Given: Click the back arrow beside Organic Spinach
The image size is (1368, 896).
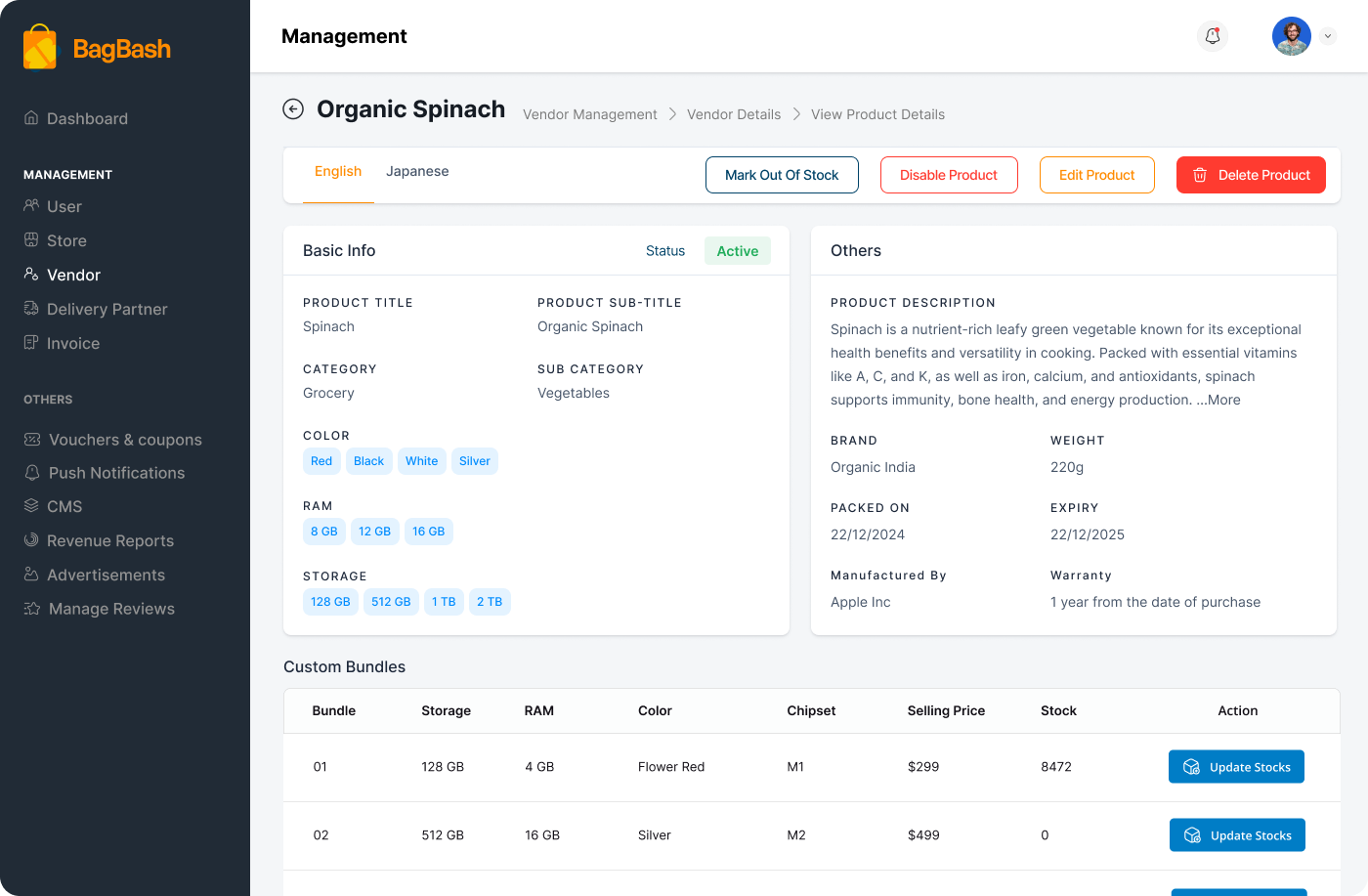Looking at the screenshot, I should (293, 109).
